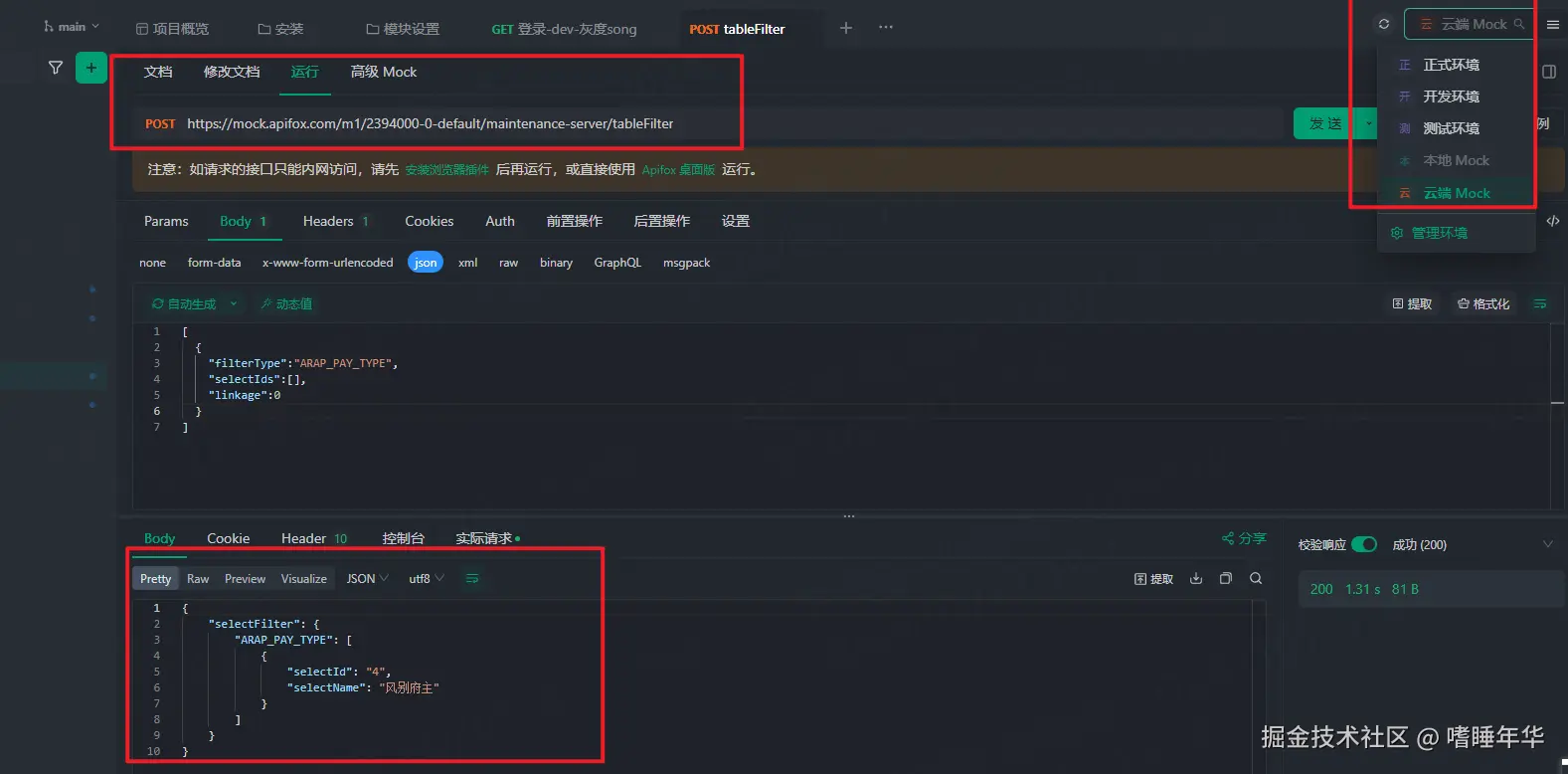Click the green plus add button
Screen dimensions: 1568x774
91,68
